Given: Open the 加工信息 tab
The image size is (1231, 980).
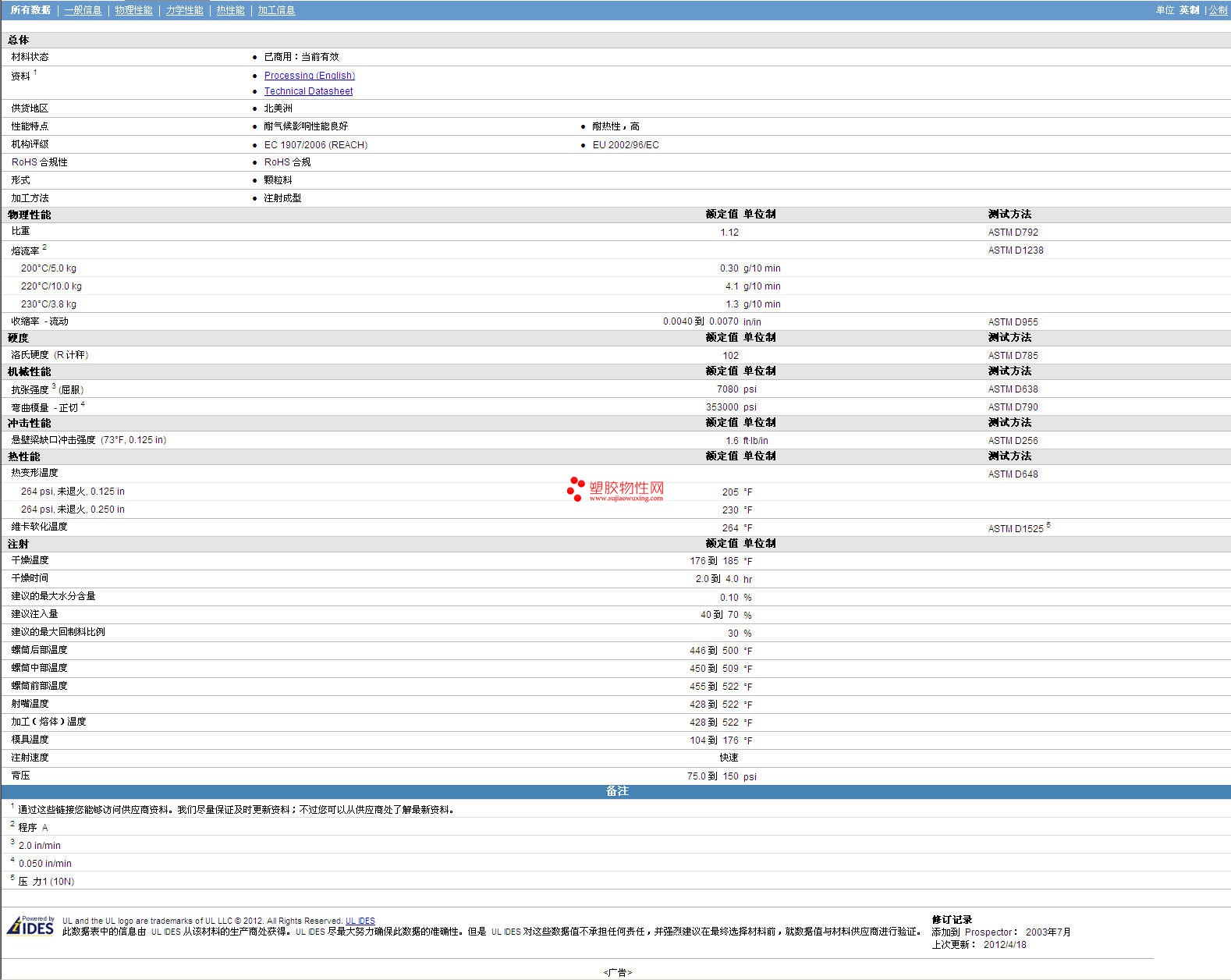Looking at the screenshot, I should [276, 10].
